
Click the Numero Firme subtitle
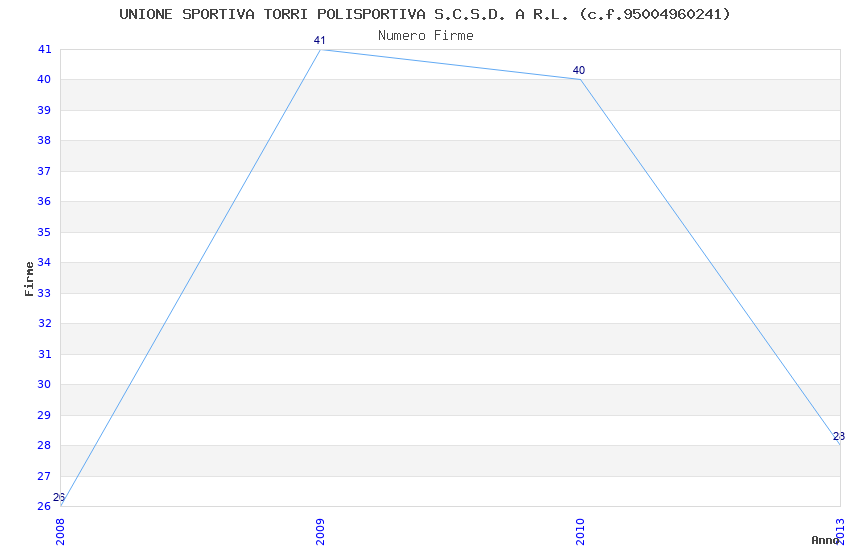426,35
